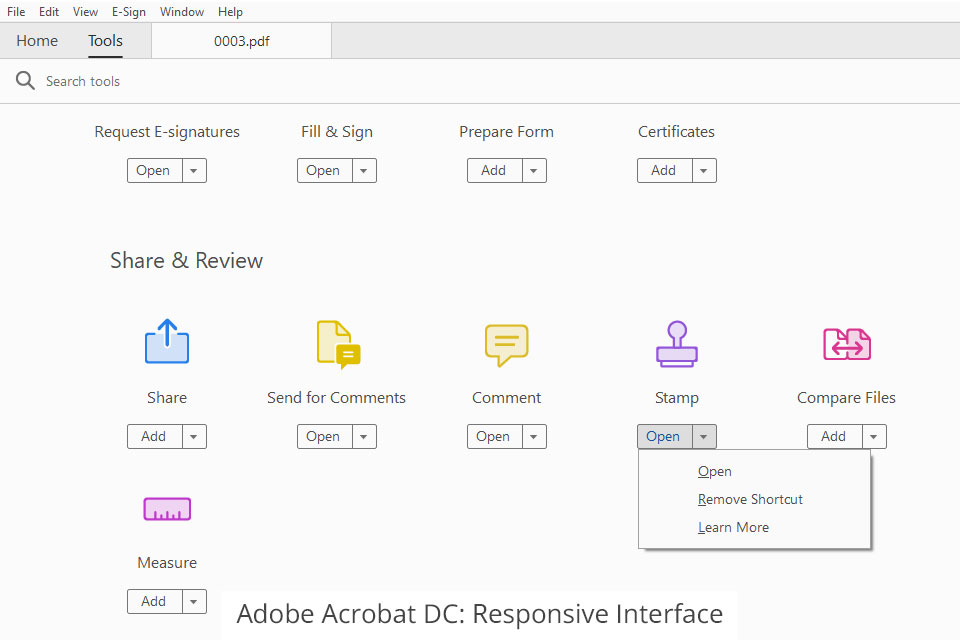The width and height of the screenshot is (960, 640).
Task: Expand Share tool dropdown arrow
Action: [x=194, y=437]
